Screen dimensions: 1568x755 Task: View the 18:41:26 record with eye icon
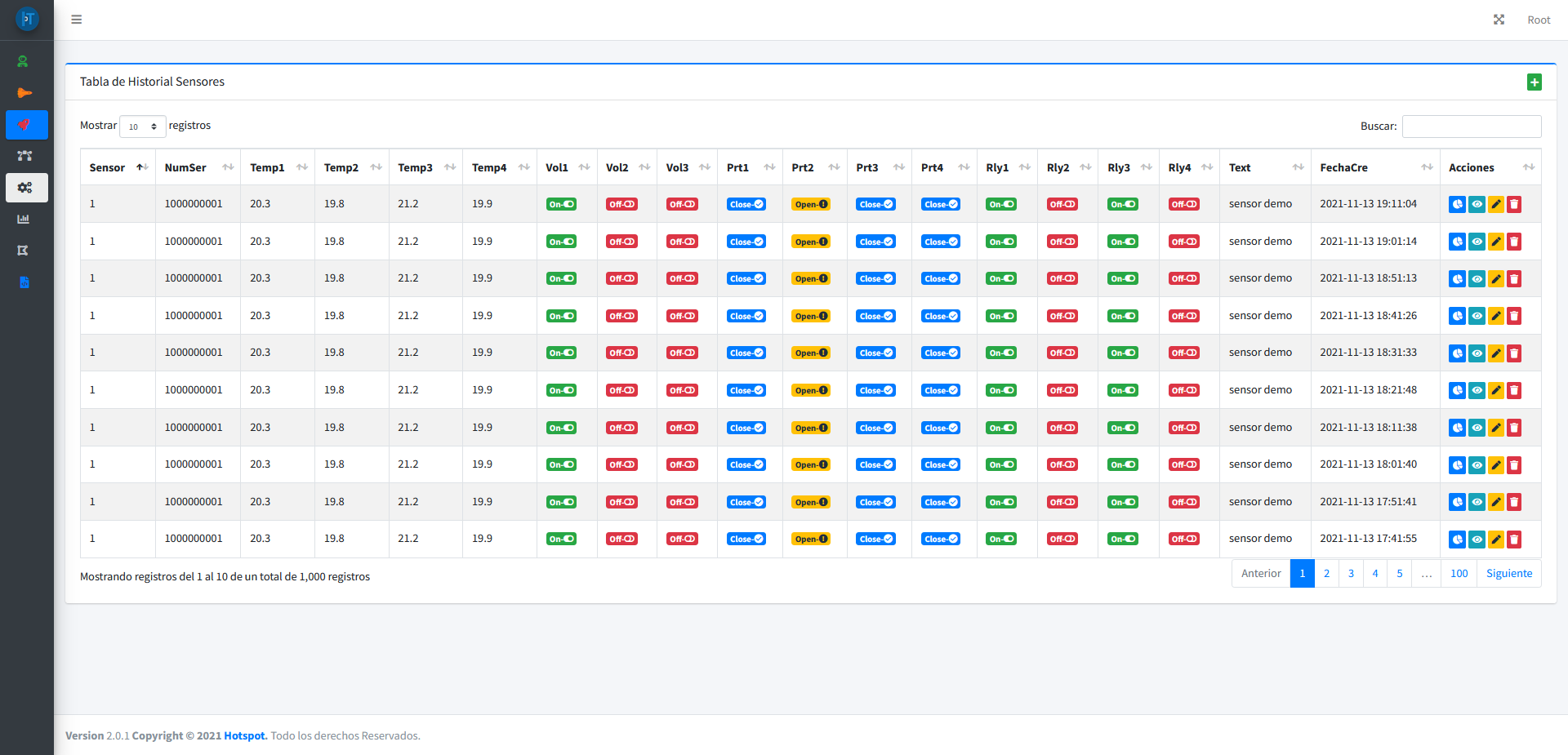coord(1477,316)
